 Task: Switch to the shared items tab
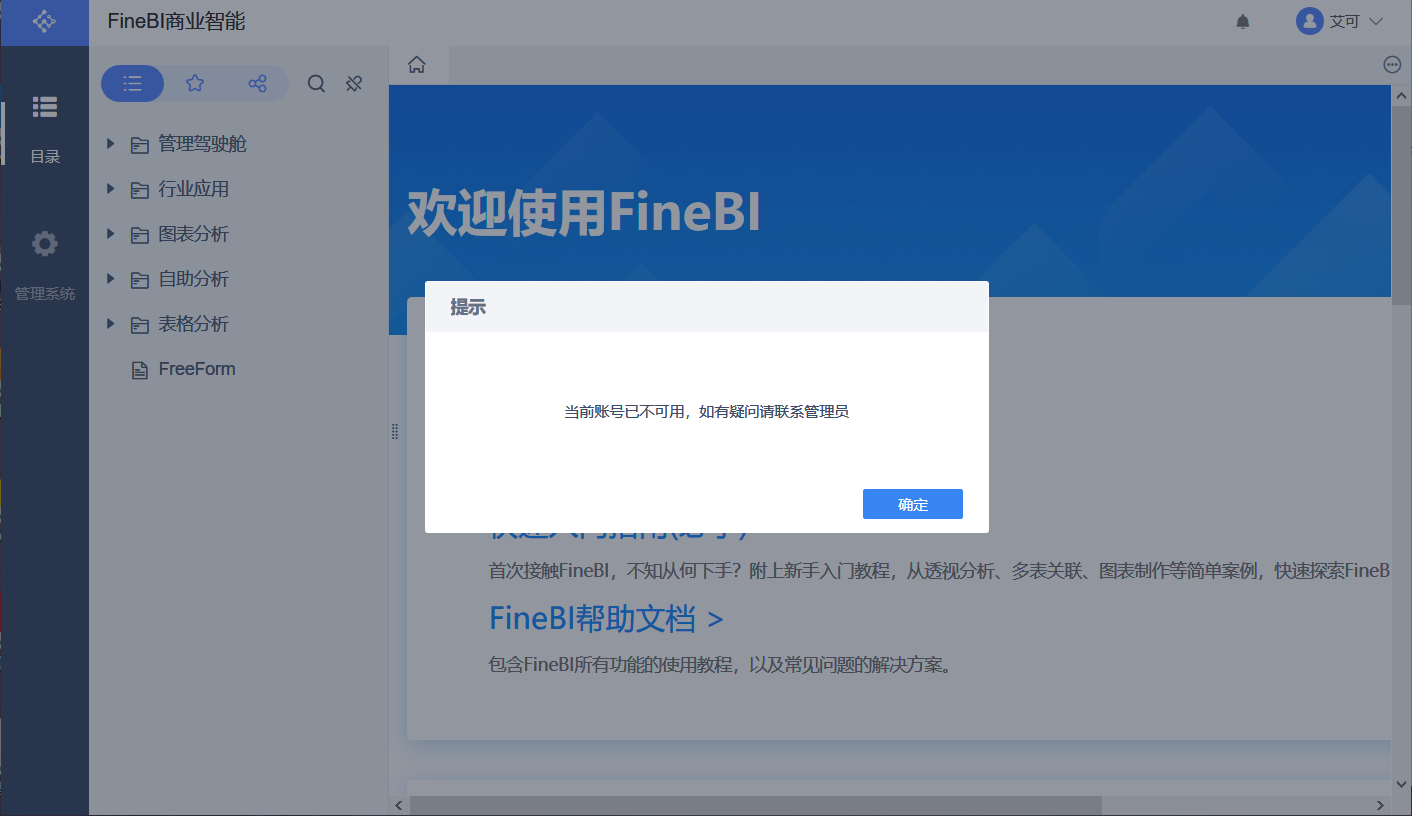[257, 83]
